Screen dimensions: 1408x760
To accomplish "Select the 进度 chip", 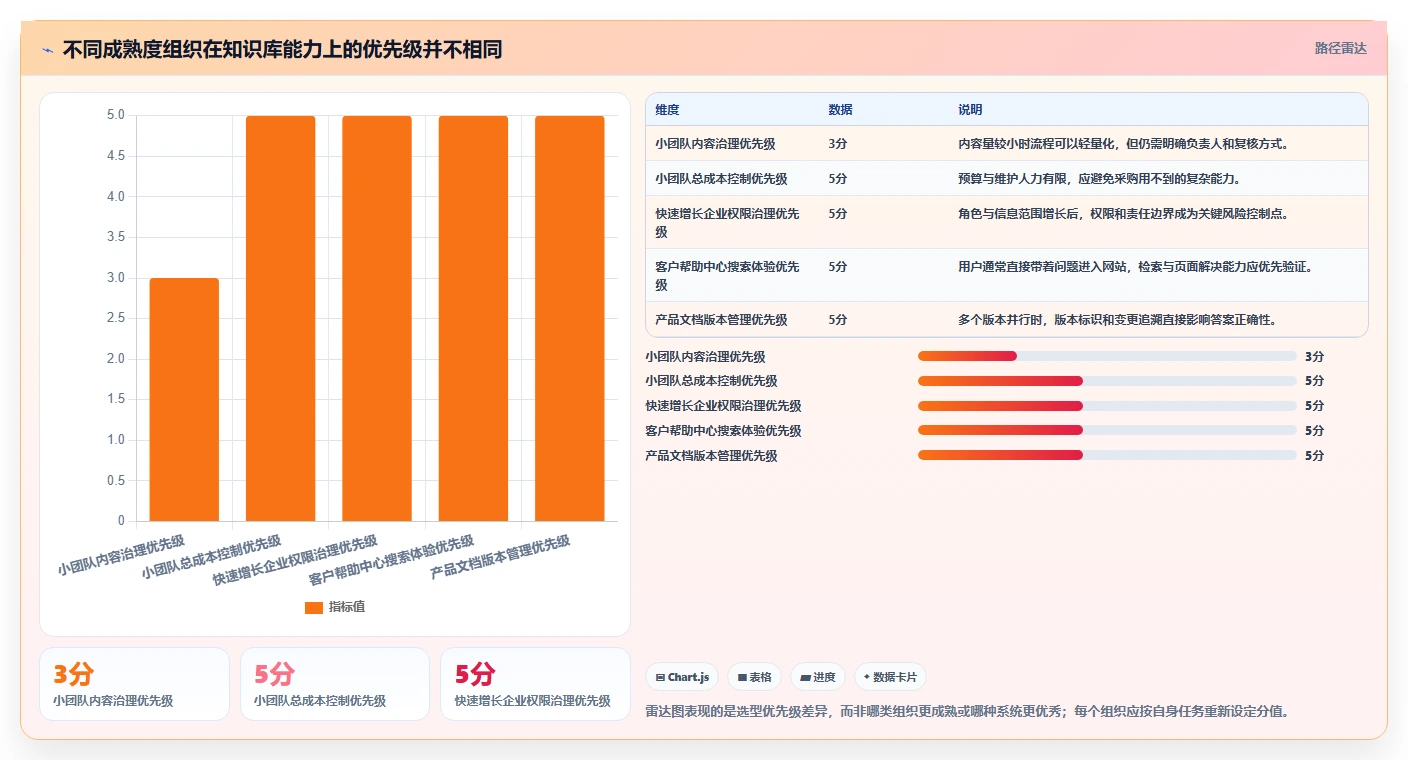I will tap(818, 677).
